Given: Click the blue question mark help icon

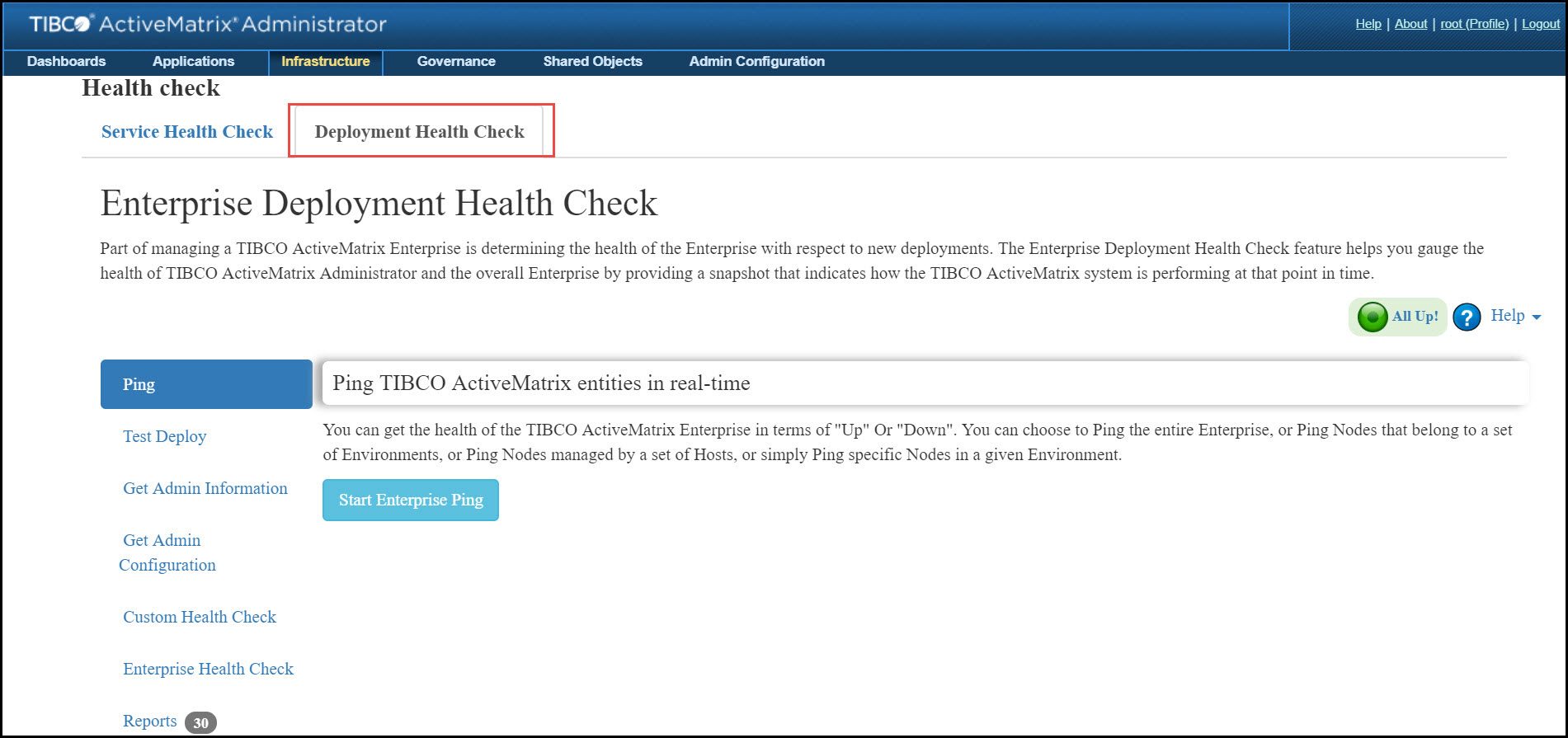Looking at the screenshot, I should tap(1467, 317).
